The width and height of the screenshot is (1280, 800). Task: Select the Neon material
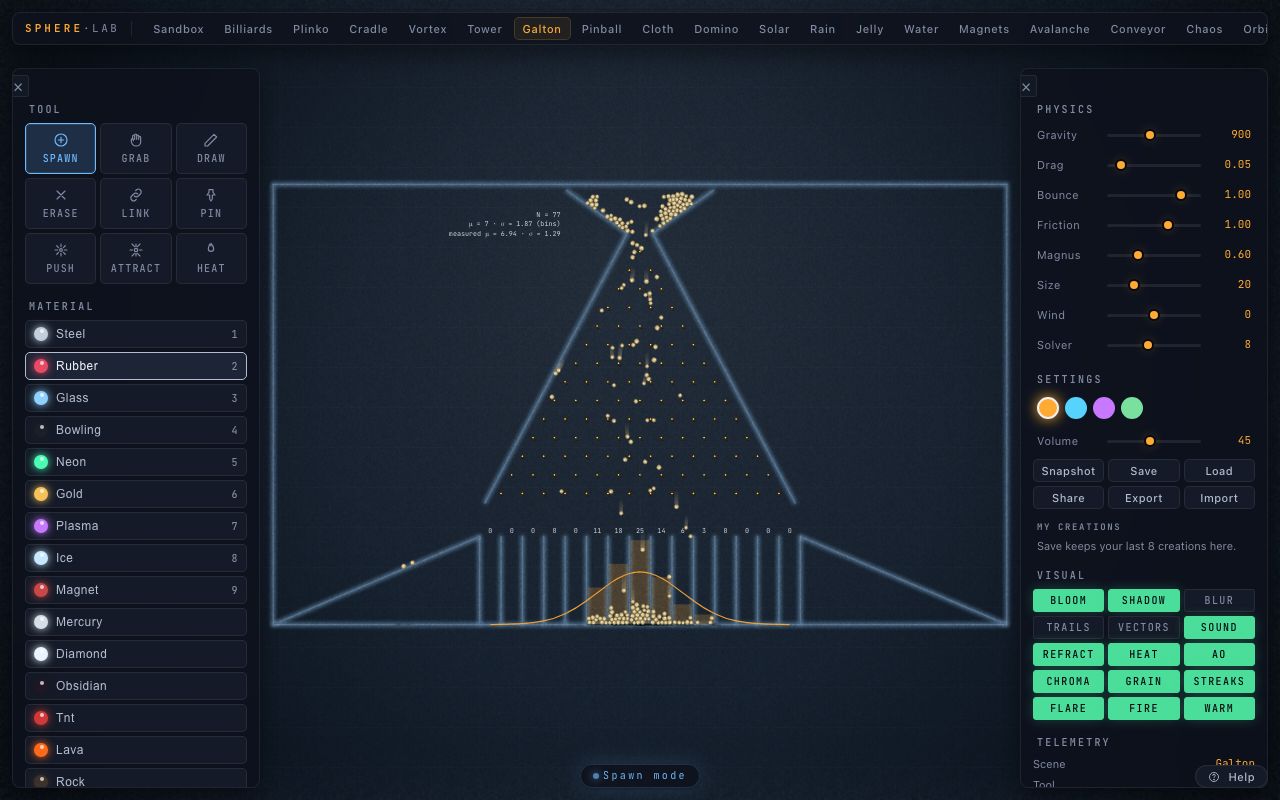coord(136,462)
